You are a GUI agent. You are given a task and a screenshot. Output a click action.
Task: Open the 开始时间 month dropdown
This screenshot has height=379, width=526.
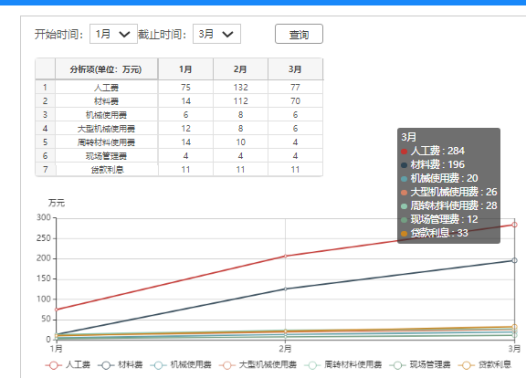pyautogui.click(x=113, y=34)
